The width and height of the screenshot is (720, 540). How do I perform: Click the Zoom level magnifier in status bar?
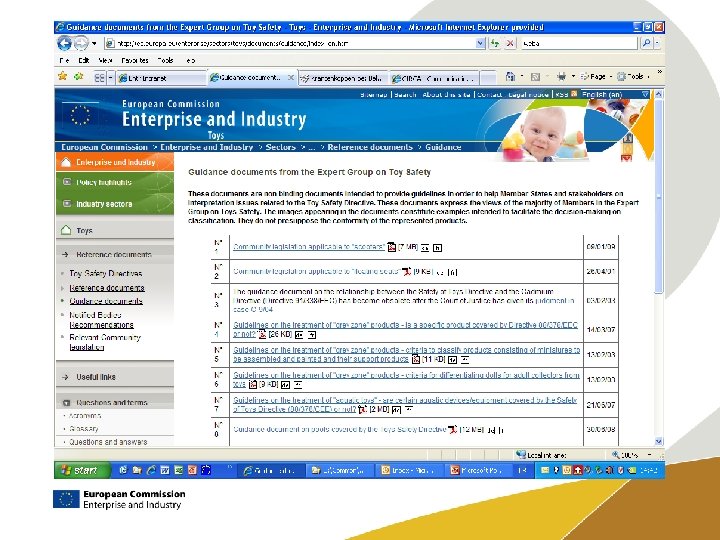(616, 455)
